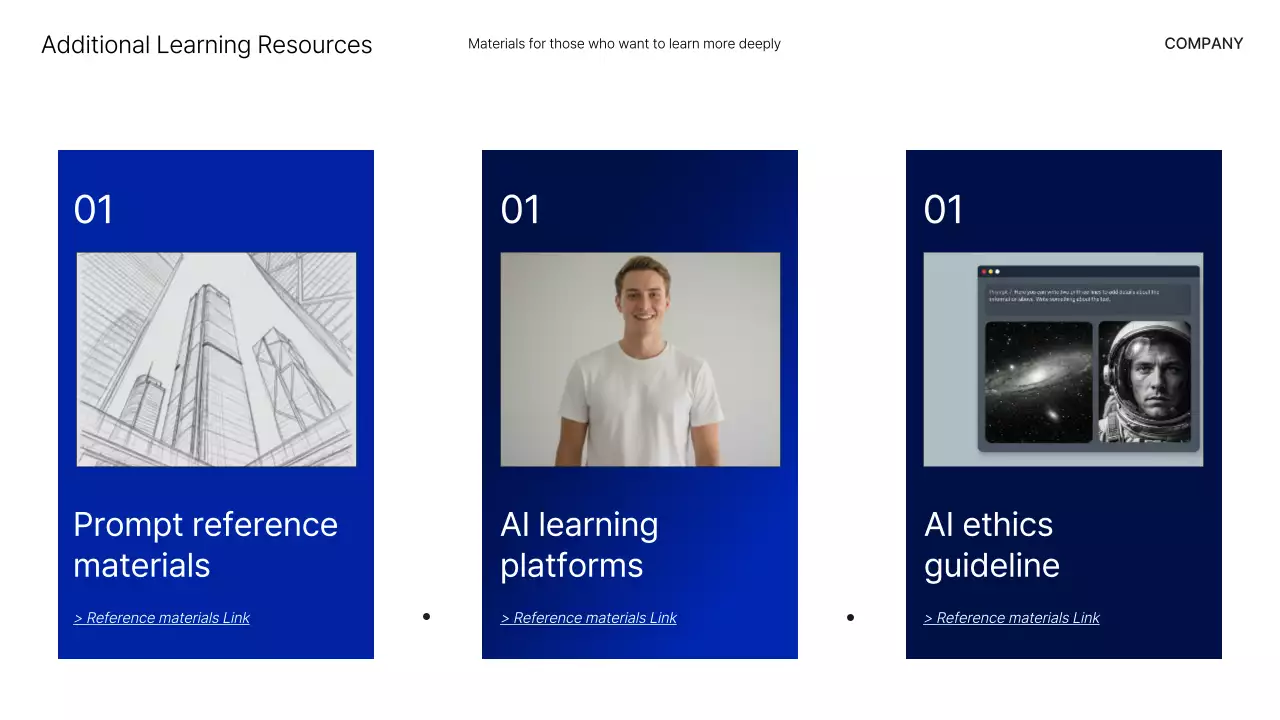Select the '01' number on the AI learning card

click(520, 210)
